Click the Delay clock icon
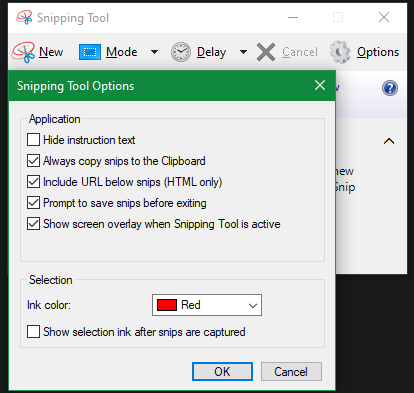This screenshot has height=393, width=414. click(x=181, y=52)
